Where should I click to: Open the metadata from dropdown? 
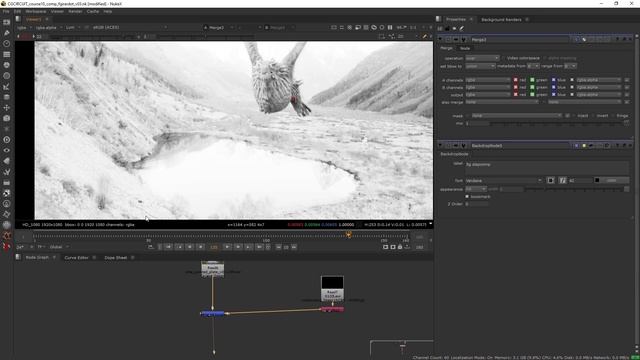tap(533, 66)
